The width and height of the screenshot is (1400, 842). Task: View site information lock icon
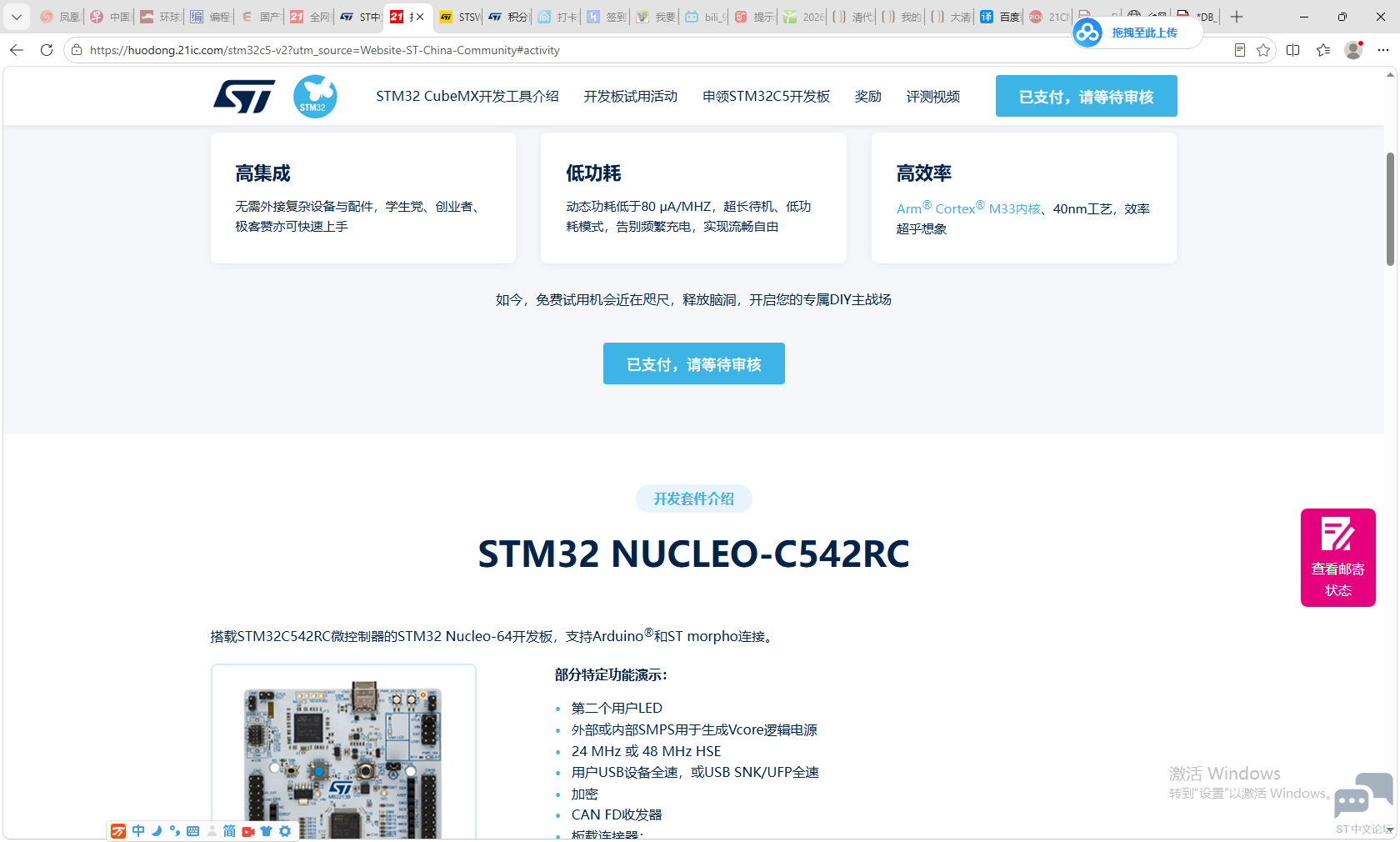pyautogui.click(x=77, y=50)
